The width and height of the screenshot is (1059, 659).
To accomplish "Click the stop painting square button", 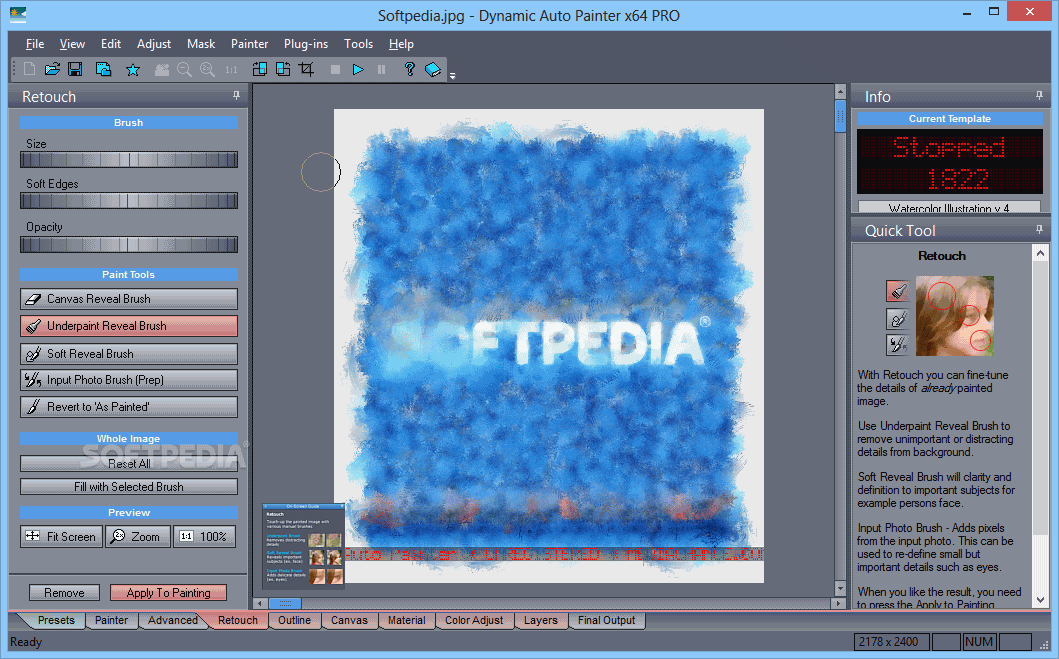I will [x=335, y=70].
